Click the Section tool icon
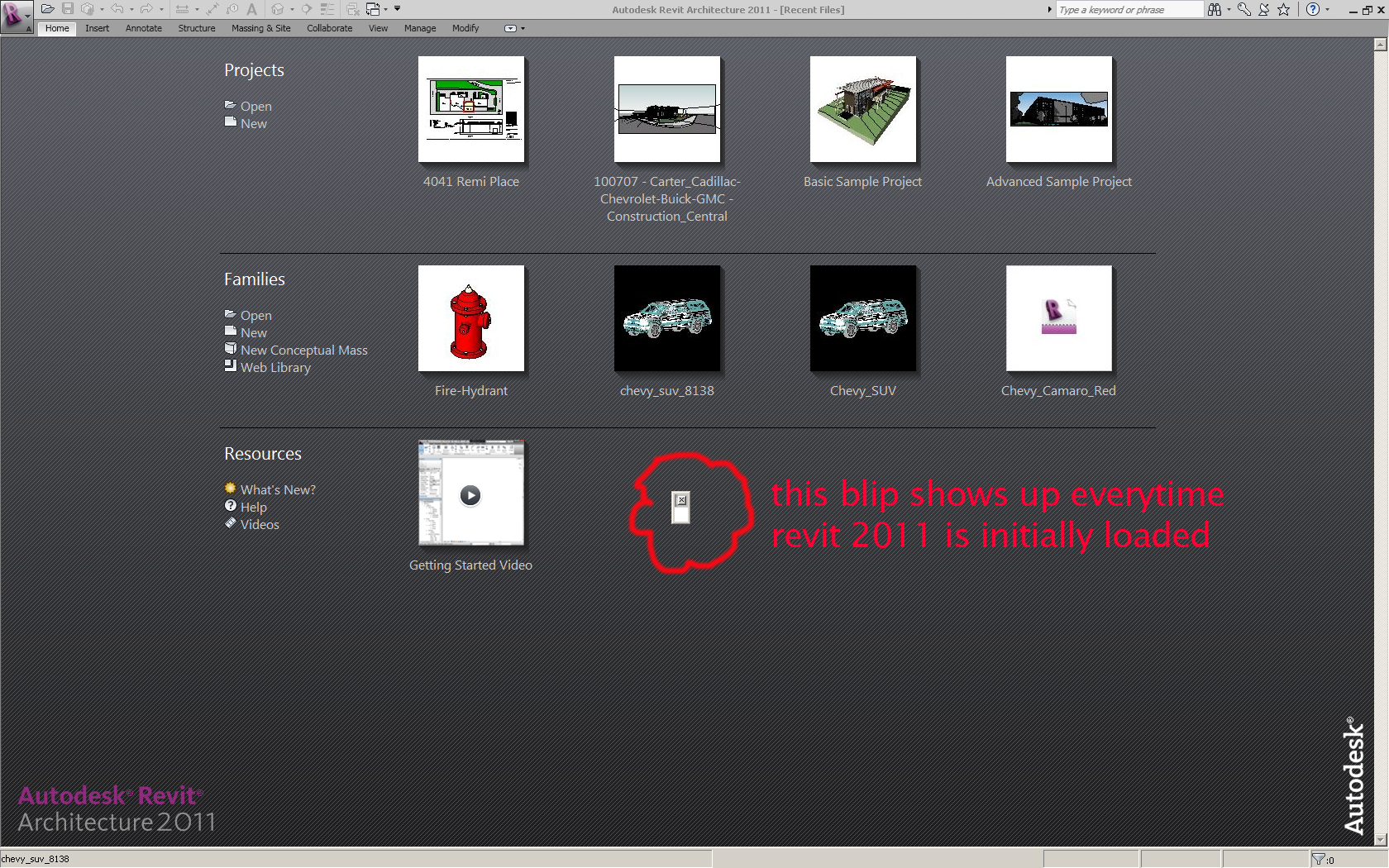The height and width of the screenshot is (868, 1389). click(307, 9)
